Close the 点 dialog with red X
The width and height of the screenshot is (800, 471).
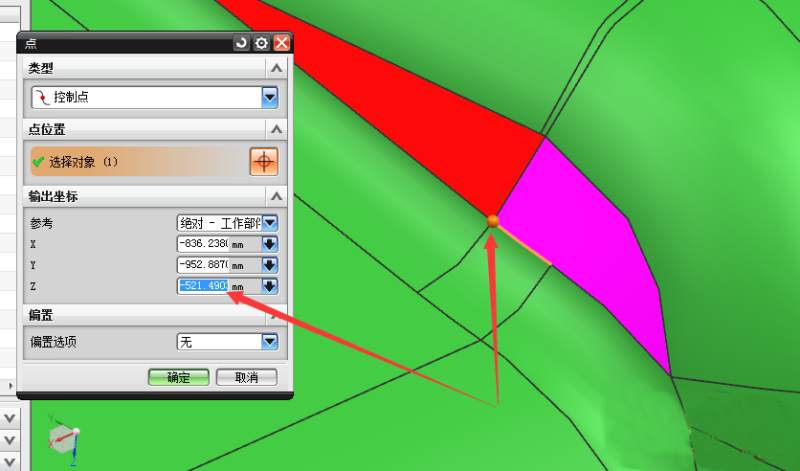282,43
